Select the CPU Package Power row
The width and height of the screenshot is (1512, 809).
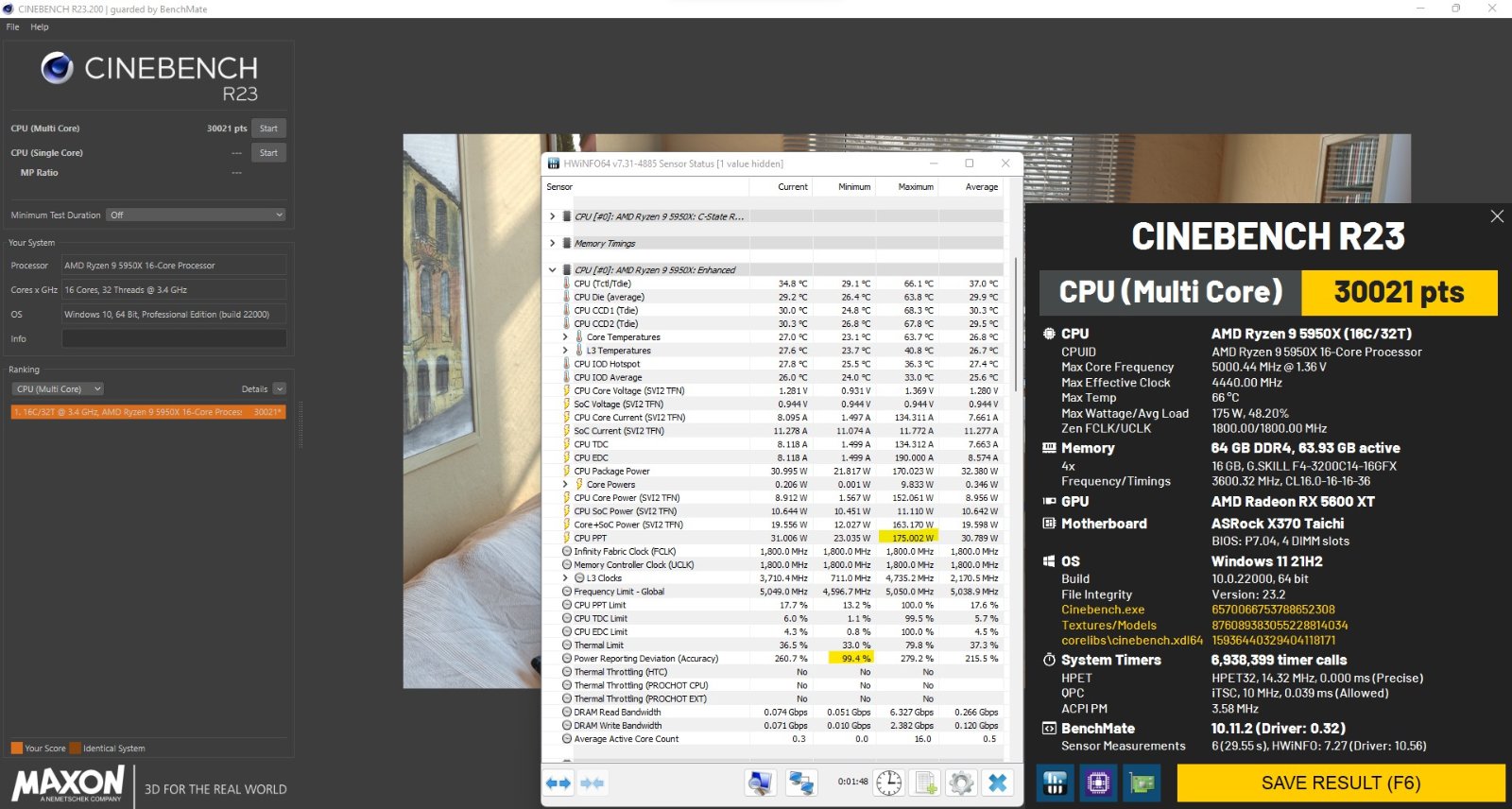(x=775, y=471)
